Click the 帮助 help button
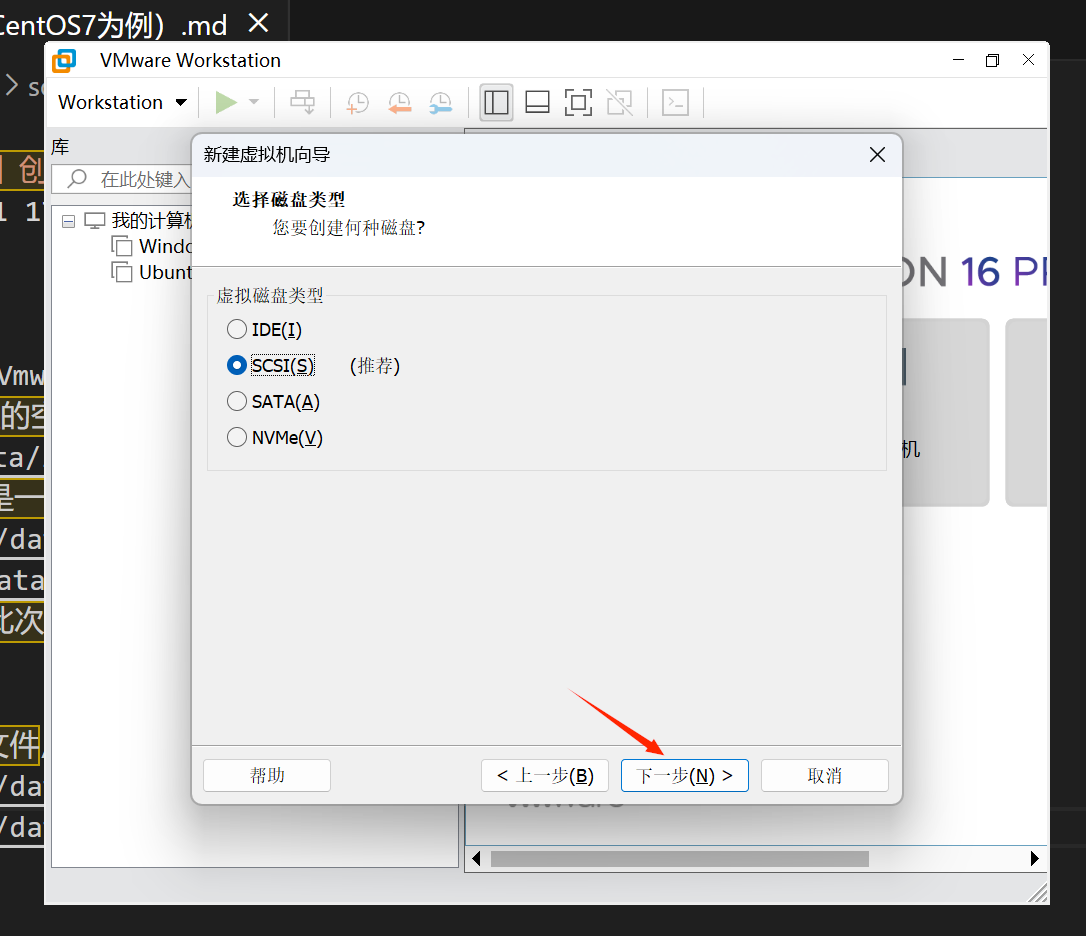This screenshot has height=936, width=1086. pos(267,775)
